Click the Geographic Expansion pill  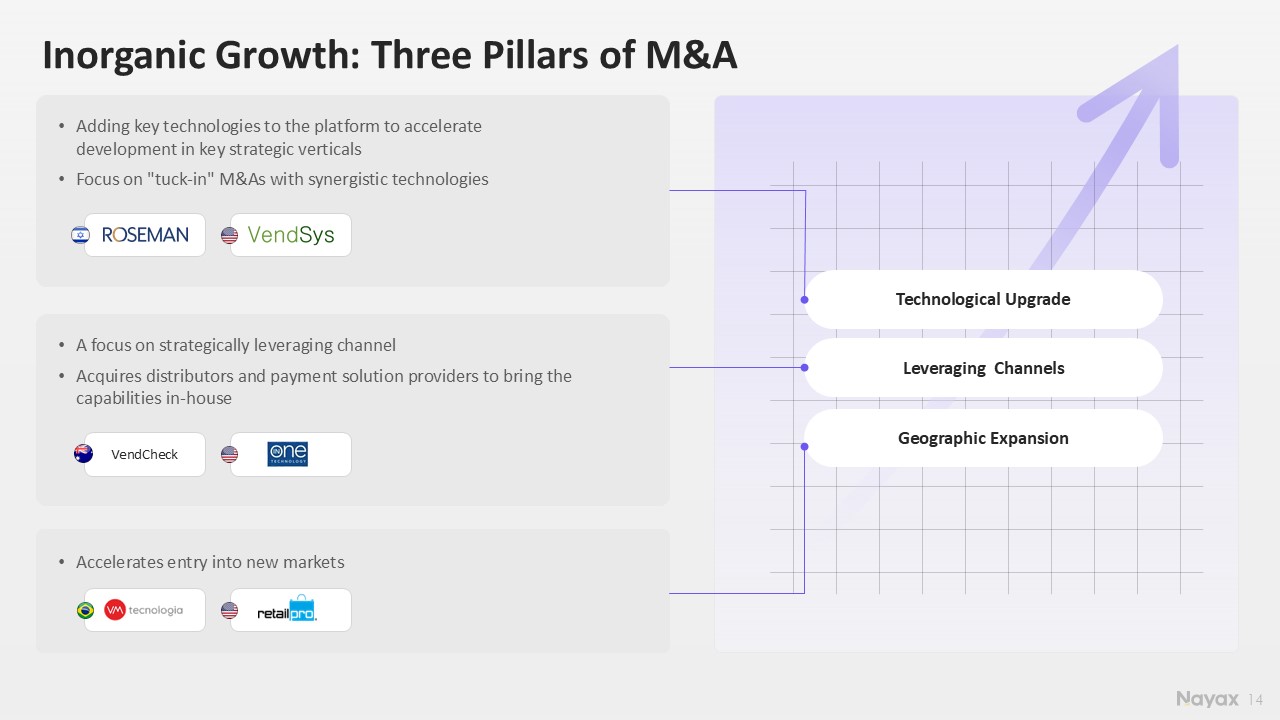coord(983,438)
